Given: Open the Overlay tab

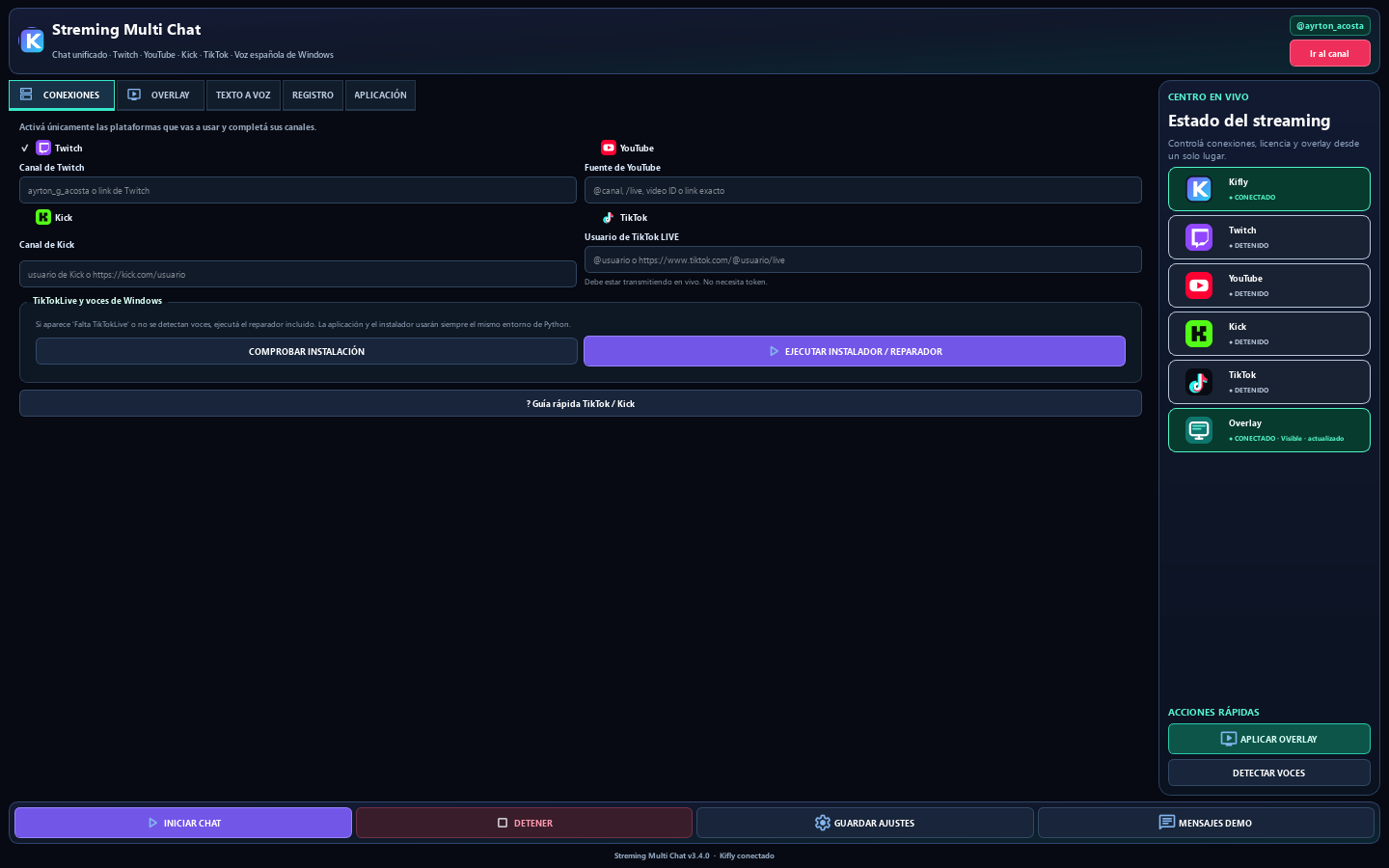Looking at the screenshot, I should 160,95.
